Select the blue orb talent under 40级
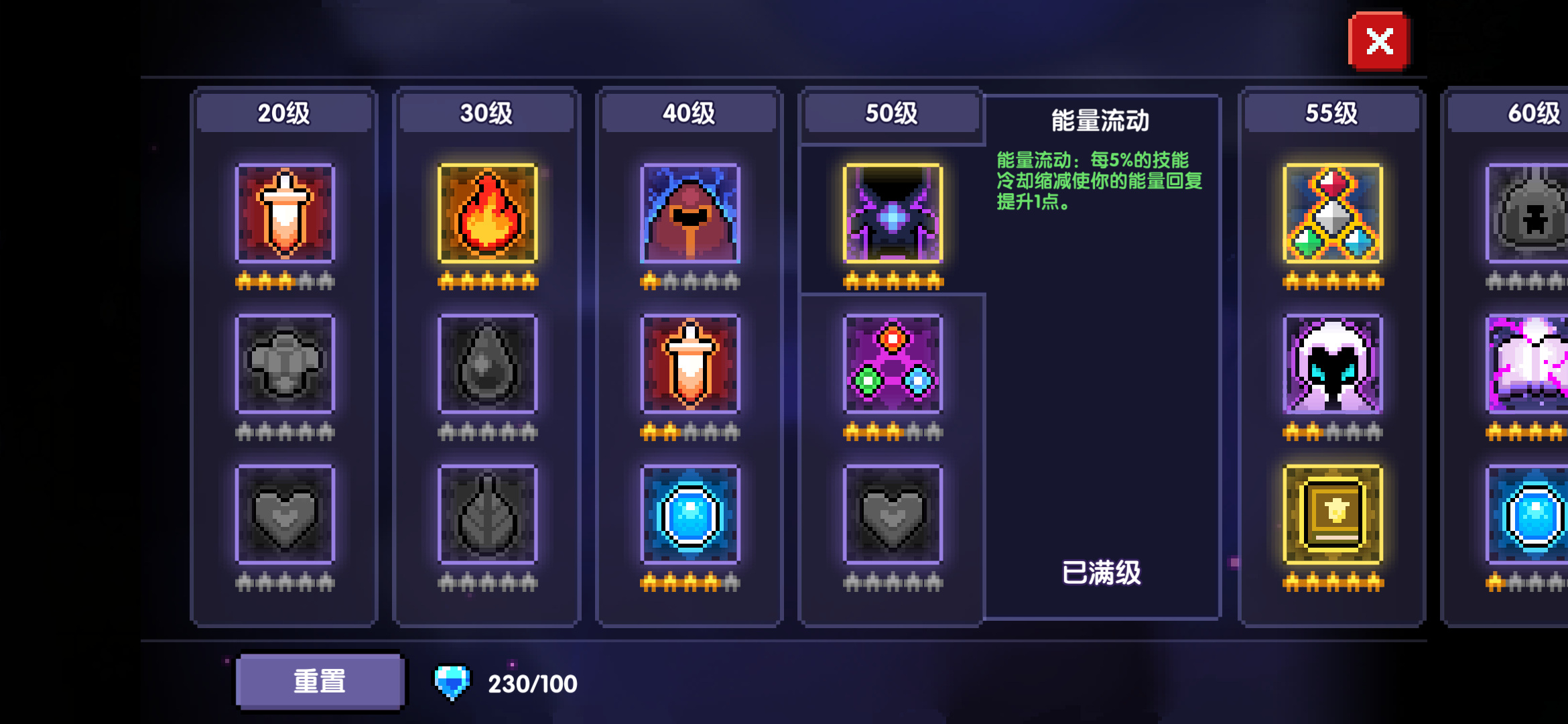The width and height of the screenshot is (1568, 724). point(690,514)
